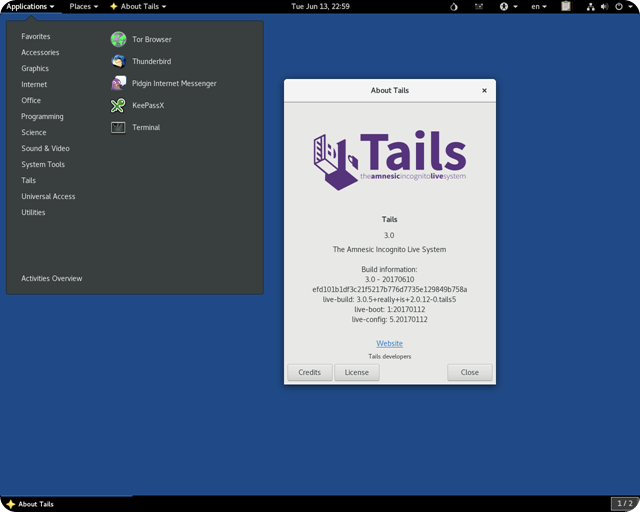Image resolution: width=640 pixels, height=512 pixels.
Task: Start Pidgin Internet Messenger
Action: click(x=163, y=83)
